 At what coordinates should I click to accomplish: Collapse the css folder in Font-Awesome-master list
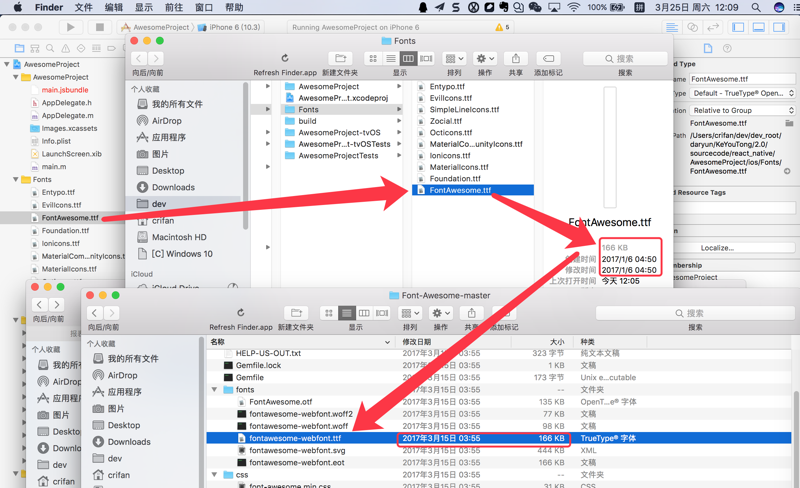214,474
